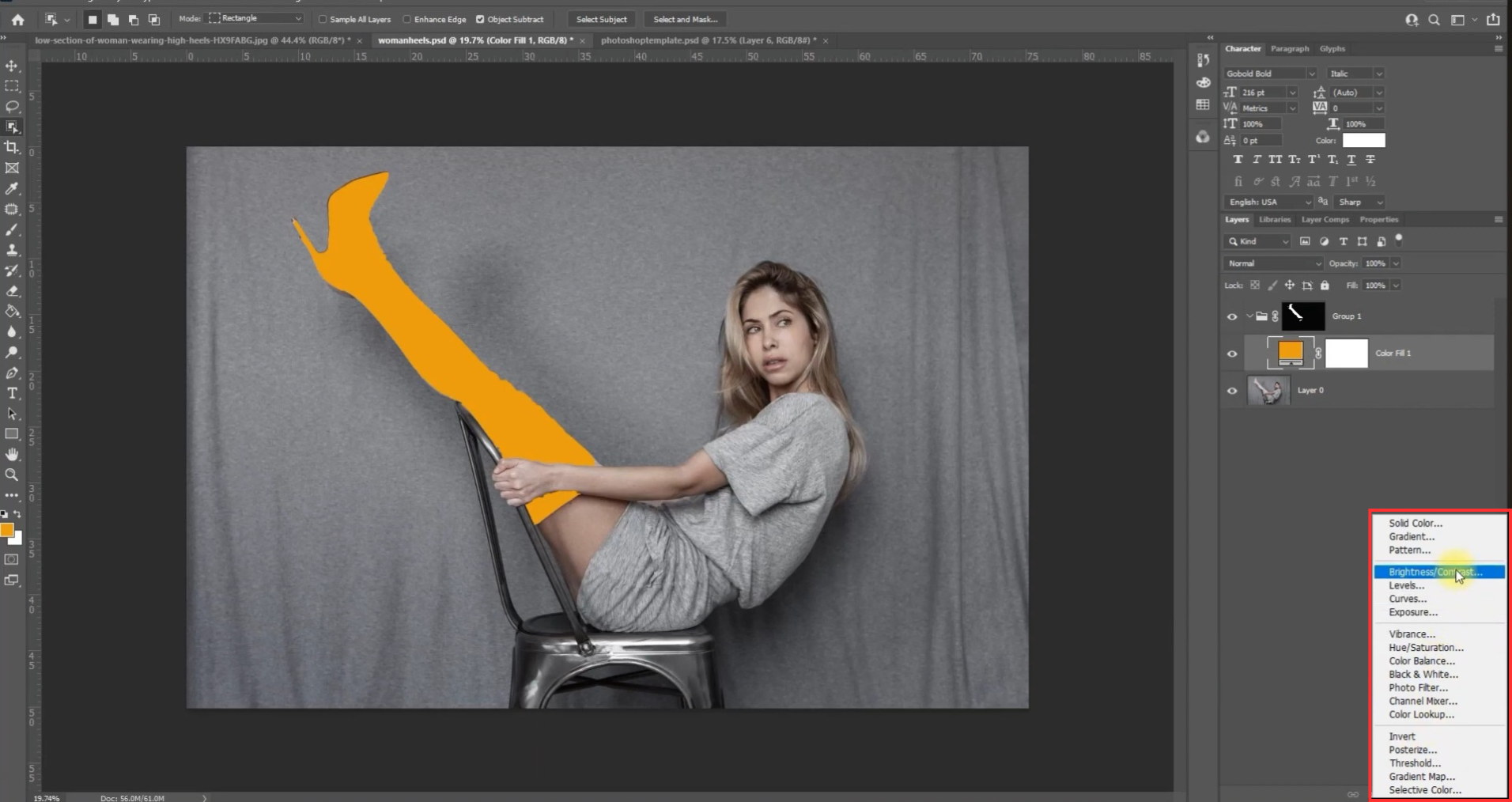The height and width of the screenshot is (802, 1512).
Task: Click the Select and Mask button
Action: point(685,19)
